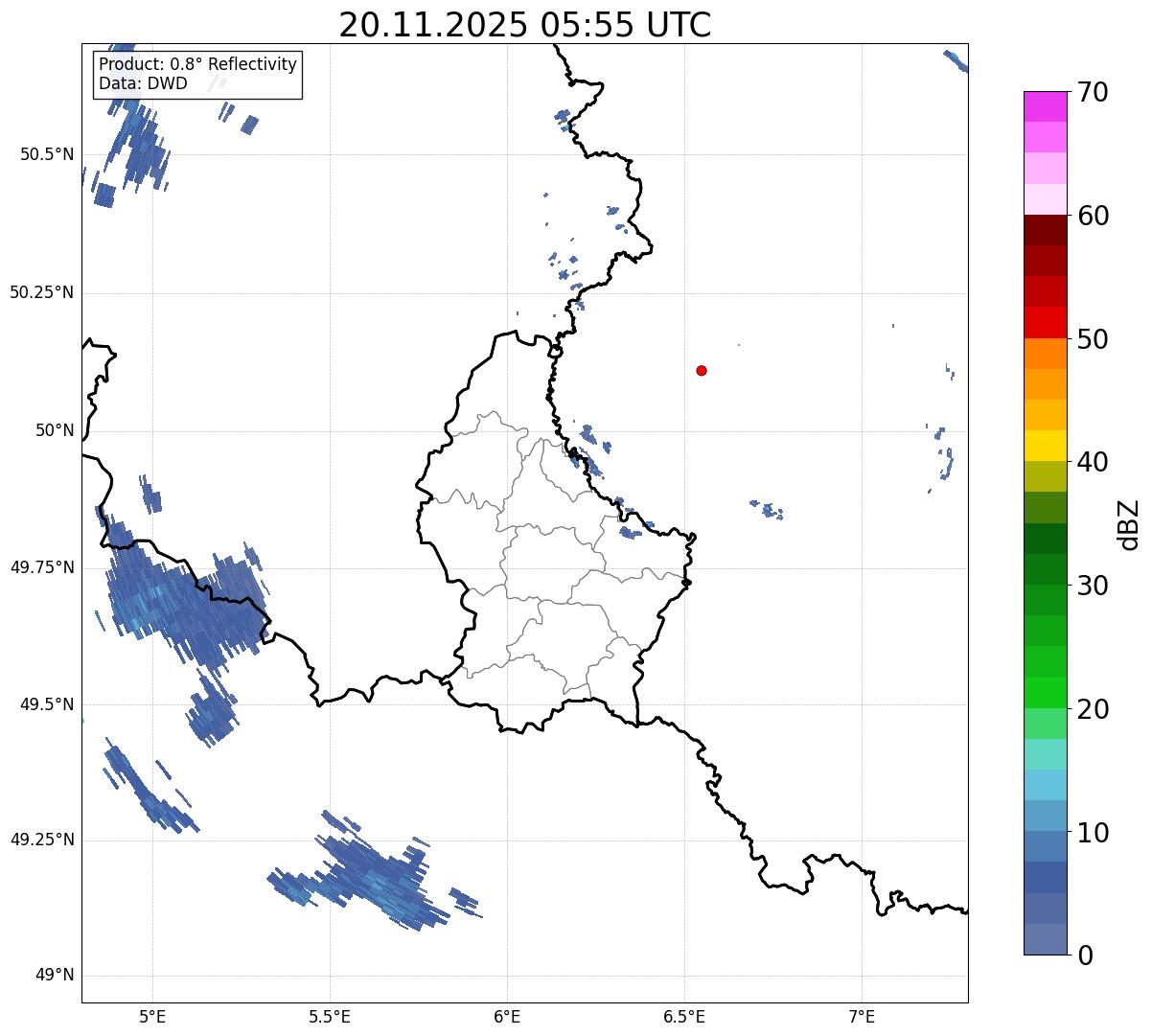Click the yellow colorbar segment above 40

coord(1045,446)
